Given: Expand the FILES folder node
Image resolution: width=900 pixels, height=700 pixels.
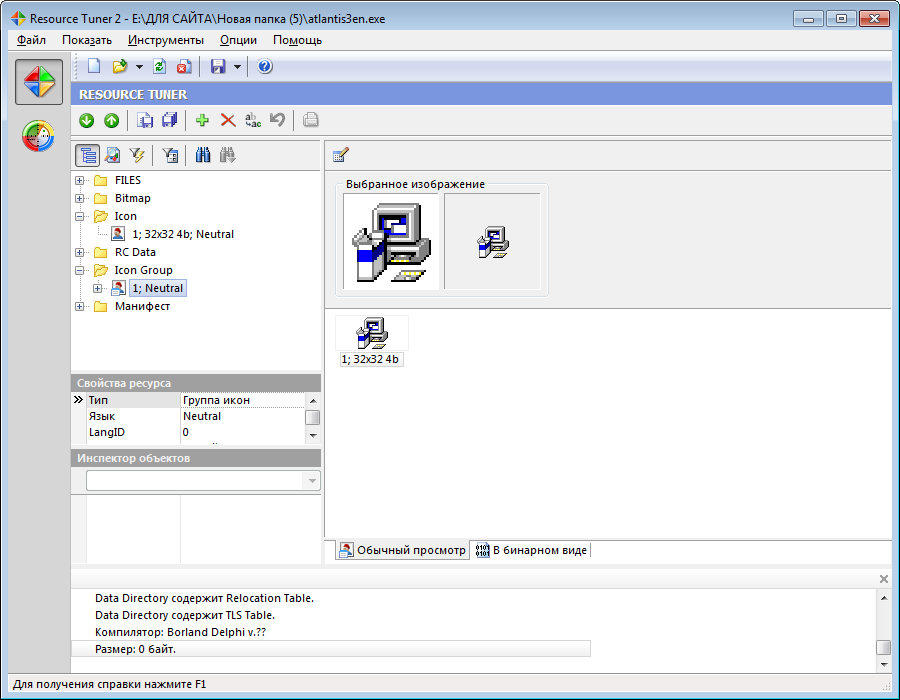Looking at the screenshot, I should pos(80,180).
